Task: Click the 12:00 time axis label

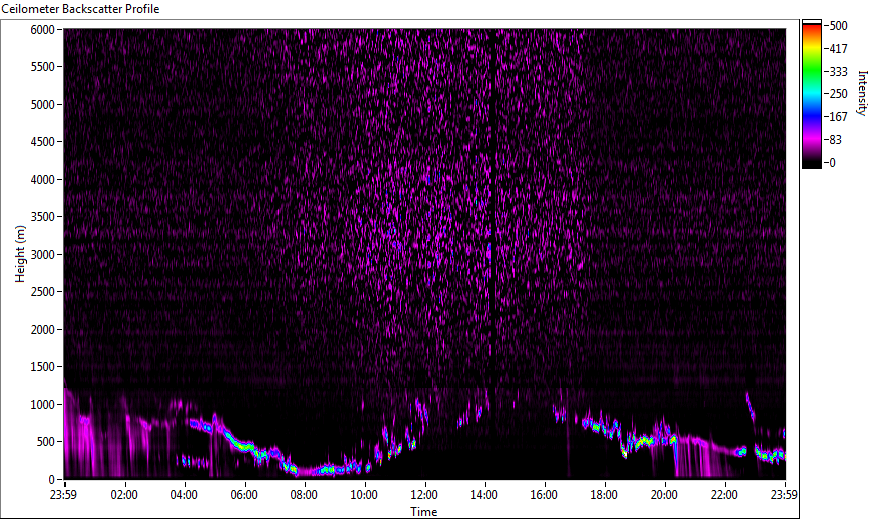Action: click(424, 495)
